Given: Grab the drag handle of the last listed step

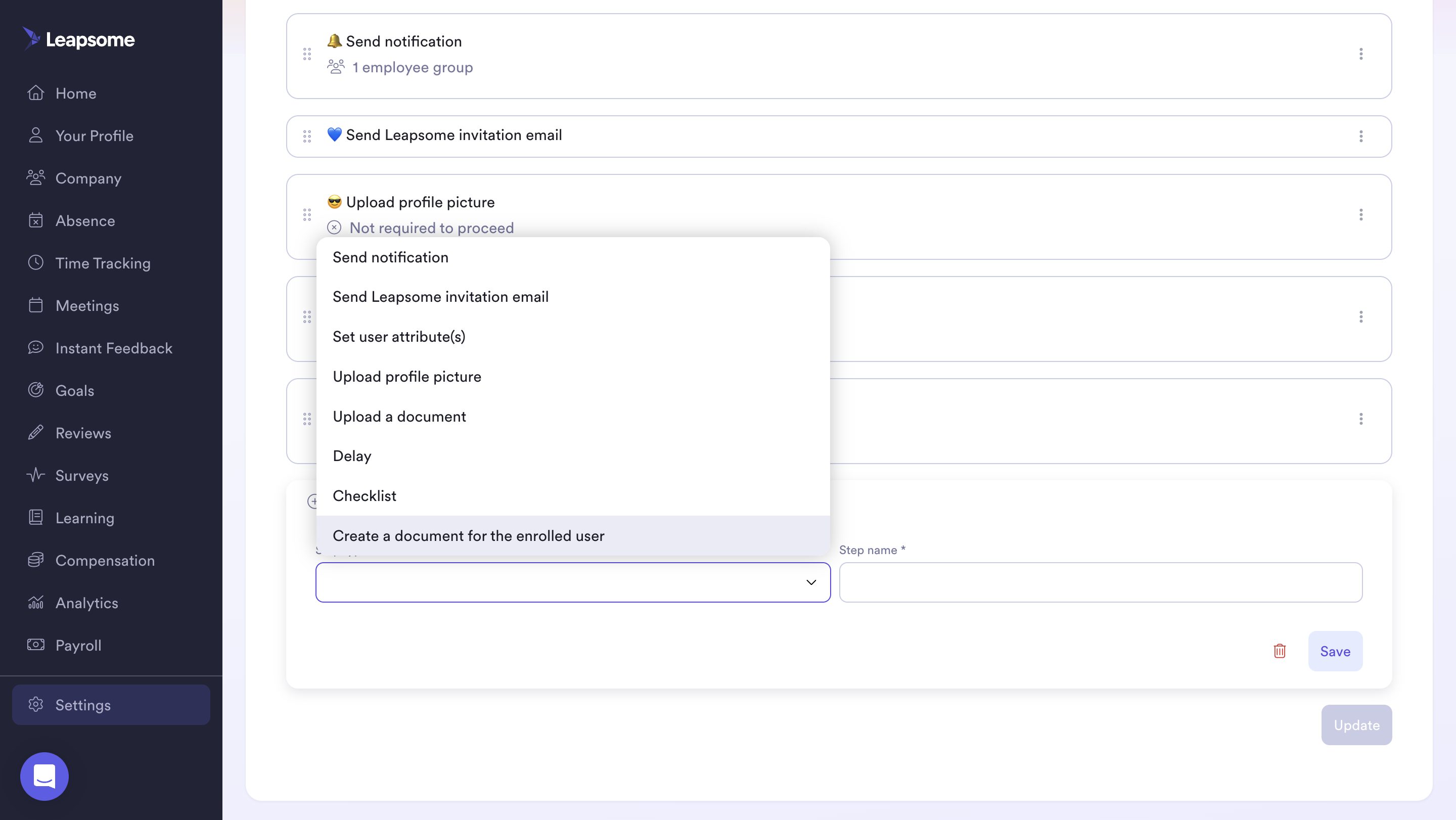Looking at the screenshot, I should coord(307,419).
